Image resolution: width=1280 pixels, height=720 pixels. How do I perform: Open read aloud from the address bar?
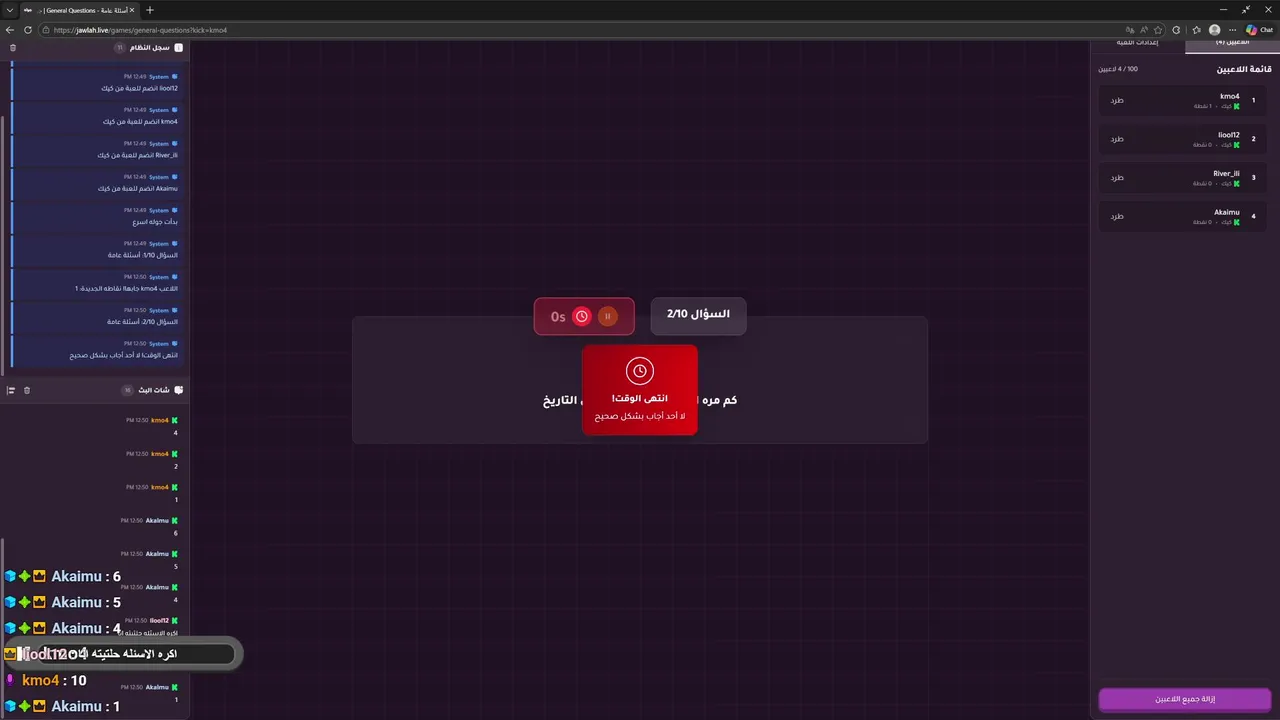1143,30
